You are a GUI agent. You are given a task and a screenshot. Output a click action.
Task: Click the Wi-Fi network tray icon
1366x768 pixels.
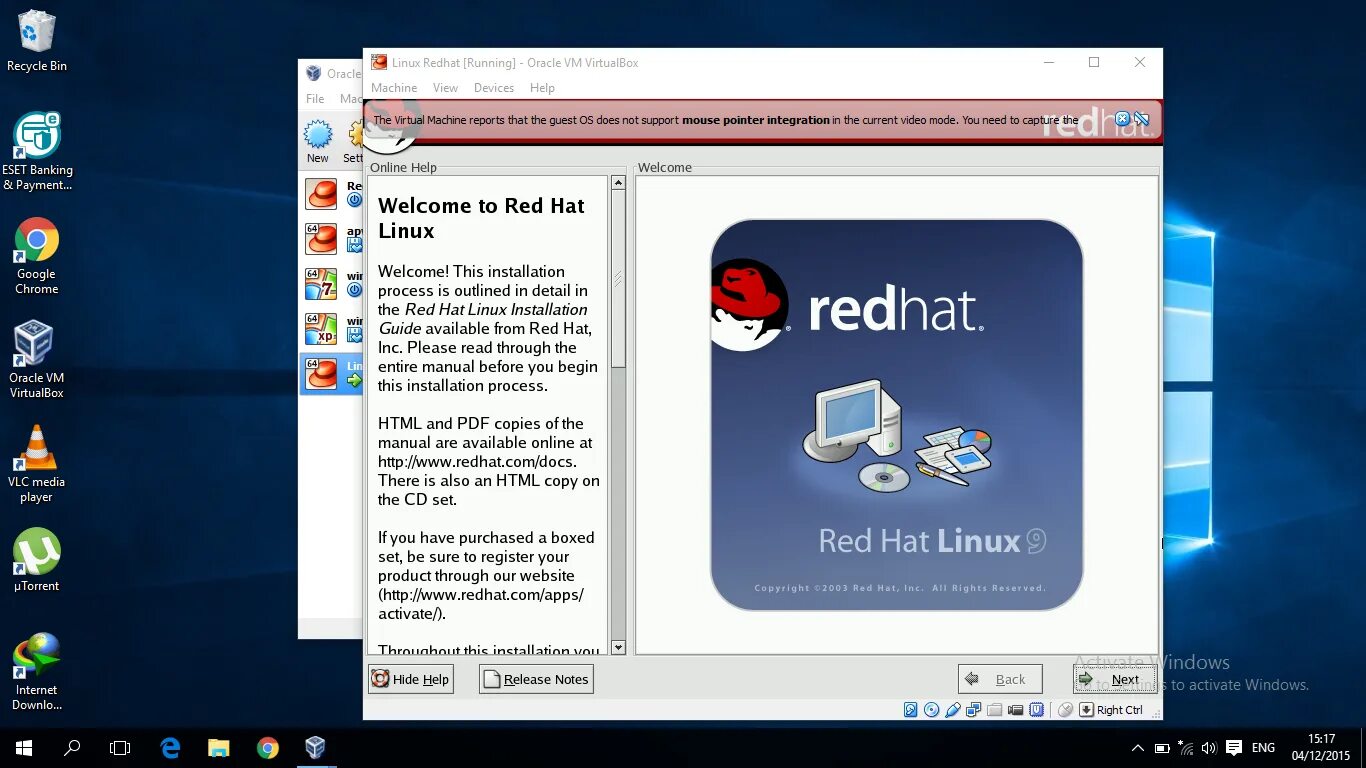pos(1186,748)
